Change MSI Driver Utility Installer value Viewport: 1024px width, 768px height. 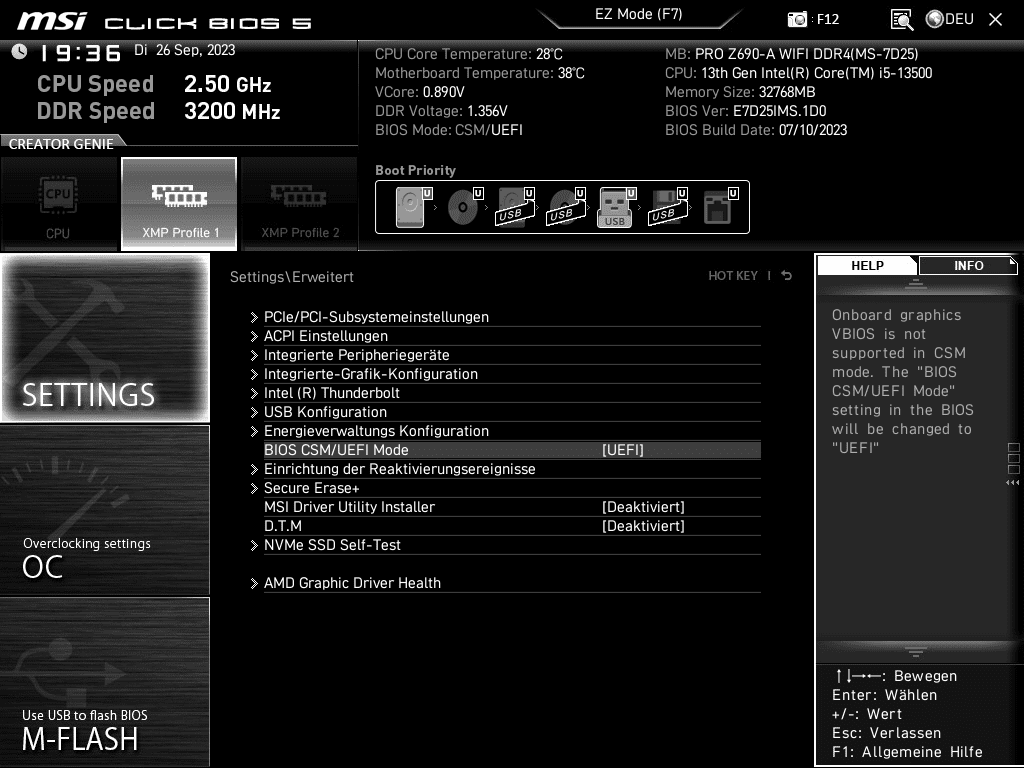(643, 507)
